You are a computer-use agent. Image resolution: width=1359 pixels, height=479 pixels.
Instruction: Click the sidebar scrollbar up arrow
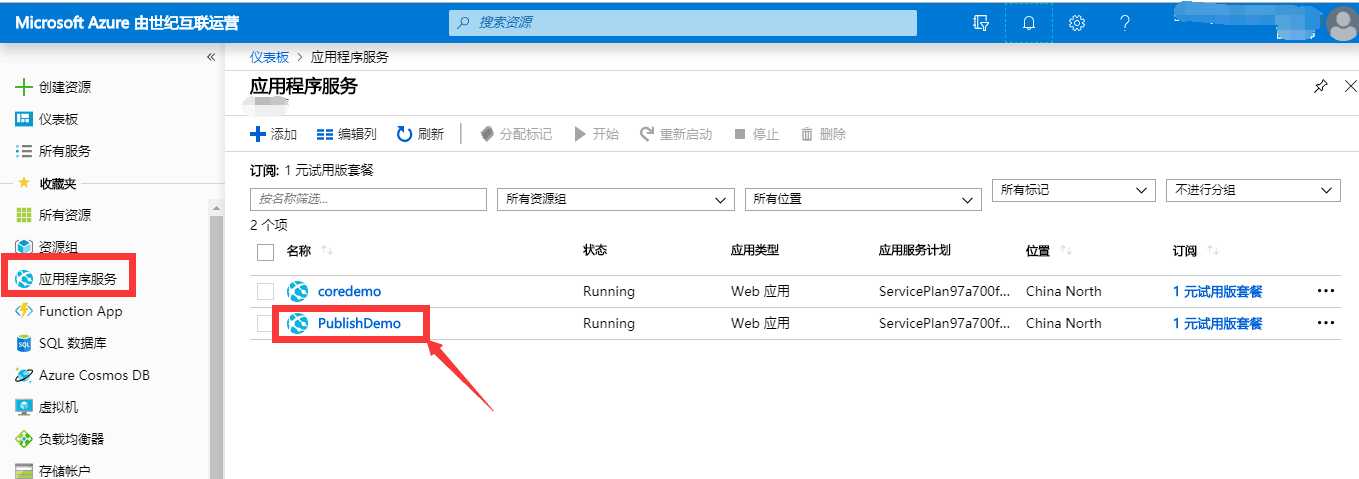click(216, 207)
